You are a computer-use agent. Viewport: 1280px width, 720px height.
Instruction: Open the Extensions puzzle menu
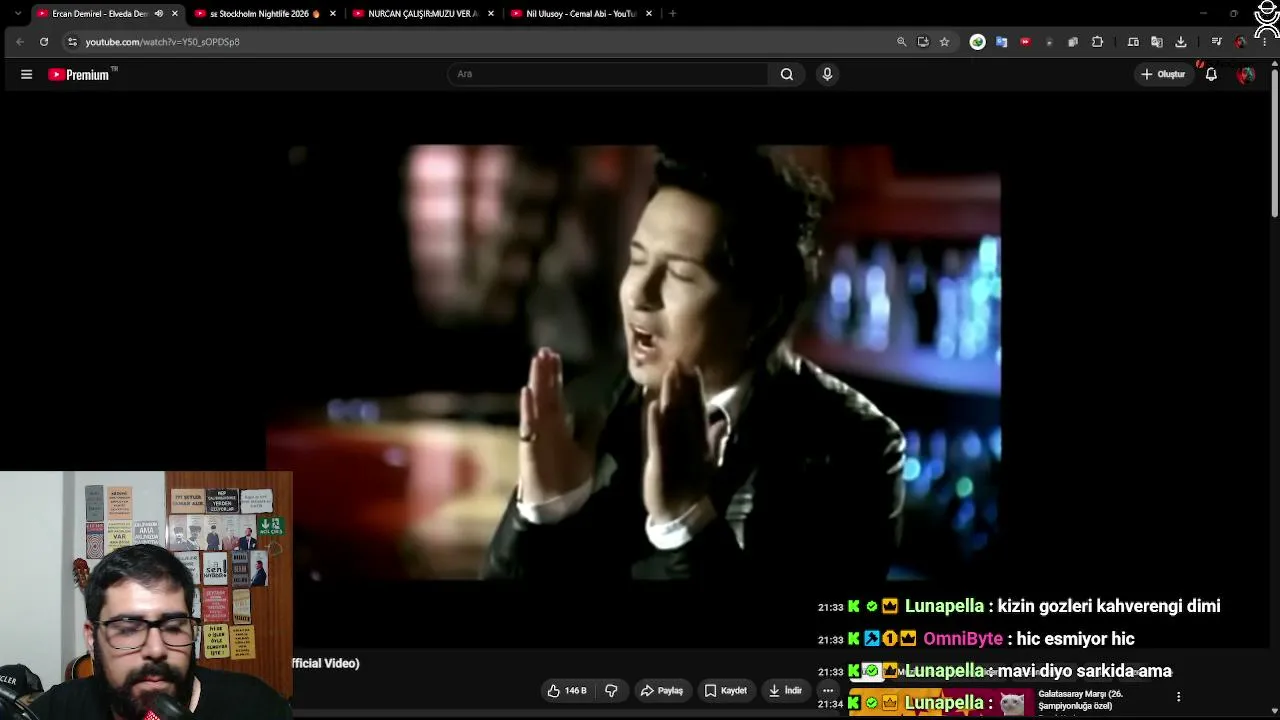click(x=1097, y=42)
